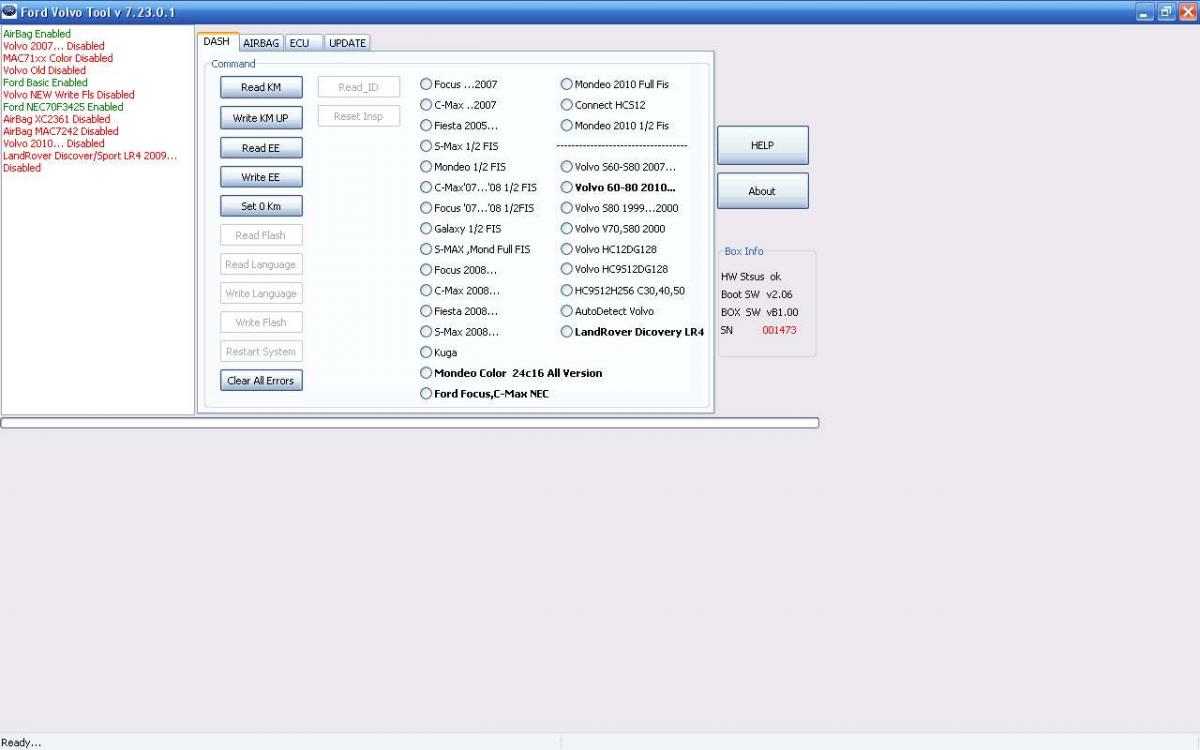Select the Galaxy 1/2 FIS option
1200x750 pixels.
click(x=461, y=229)
